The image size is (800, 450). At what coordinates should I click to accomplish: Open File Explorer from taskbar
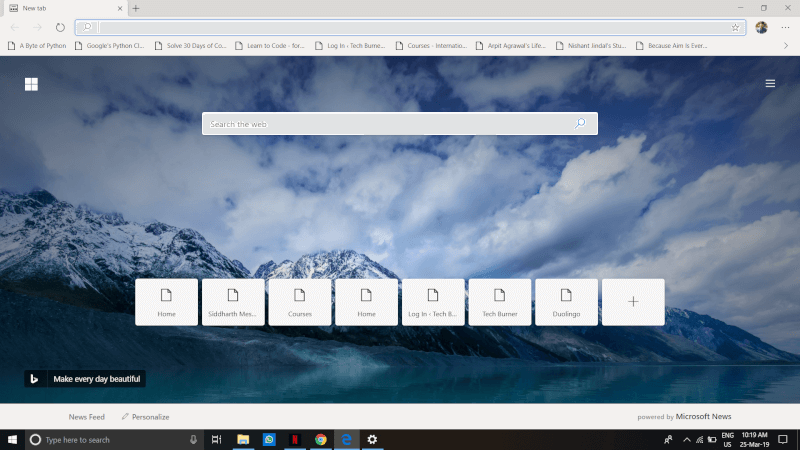click(x=243, y=440)
